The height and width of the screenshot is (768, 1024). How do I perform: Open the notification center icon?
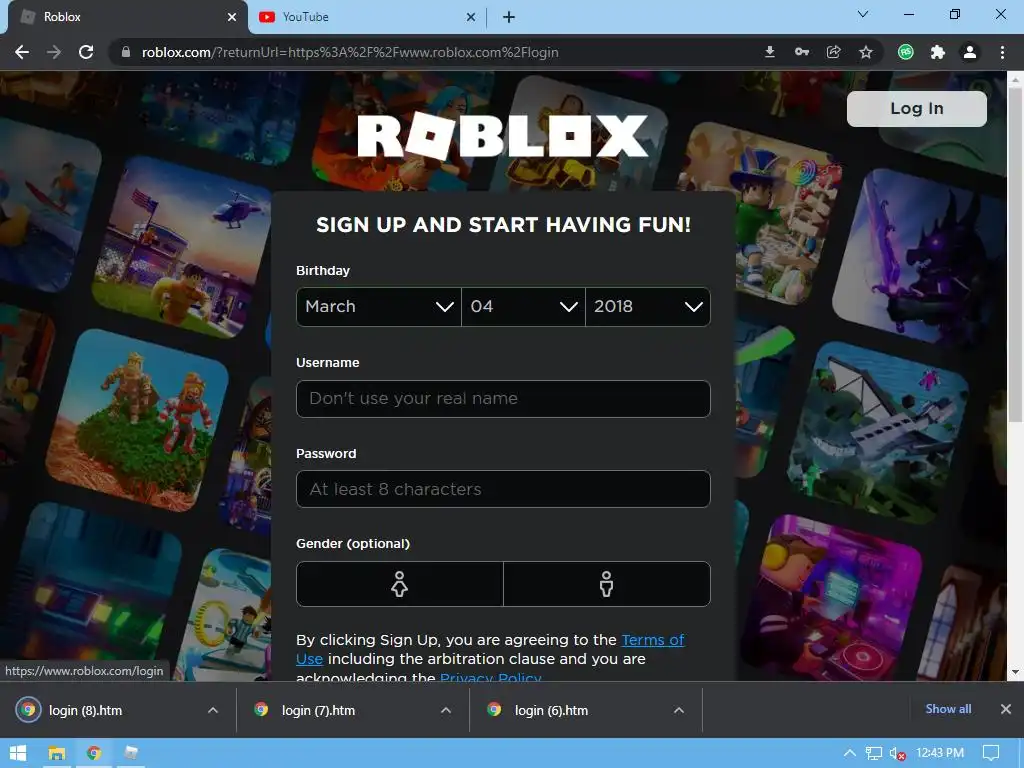[991, 753]
